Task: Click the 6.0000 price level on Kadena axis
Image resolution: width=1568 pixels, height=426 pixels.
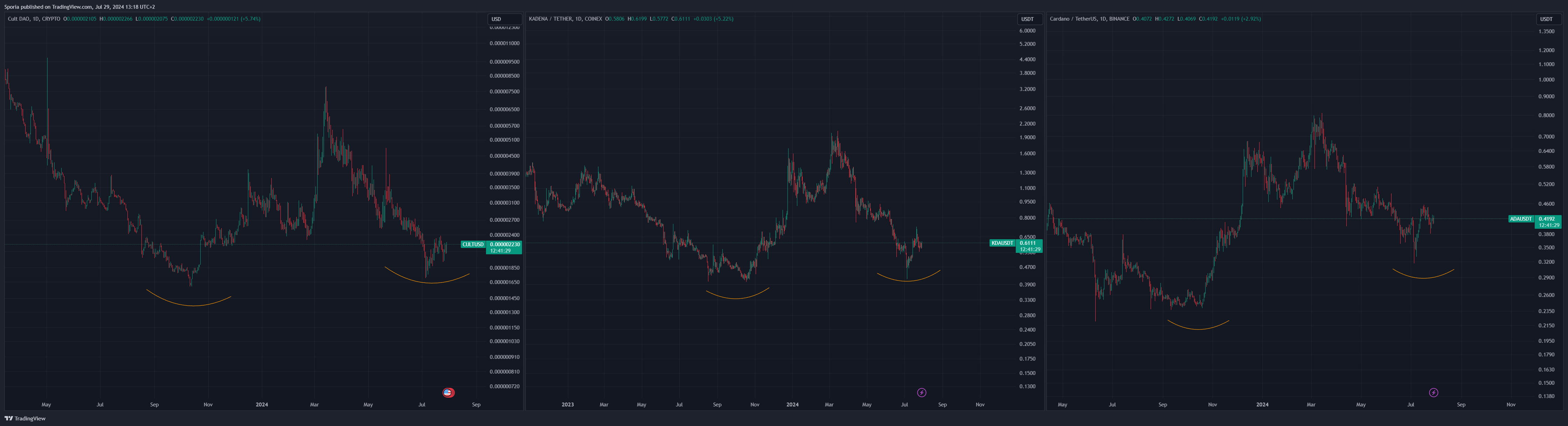Action: tap(1027, 30)
